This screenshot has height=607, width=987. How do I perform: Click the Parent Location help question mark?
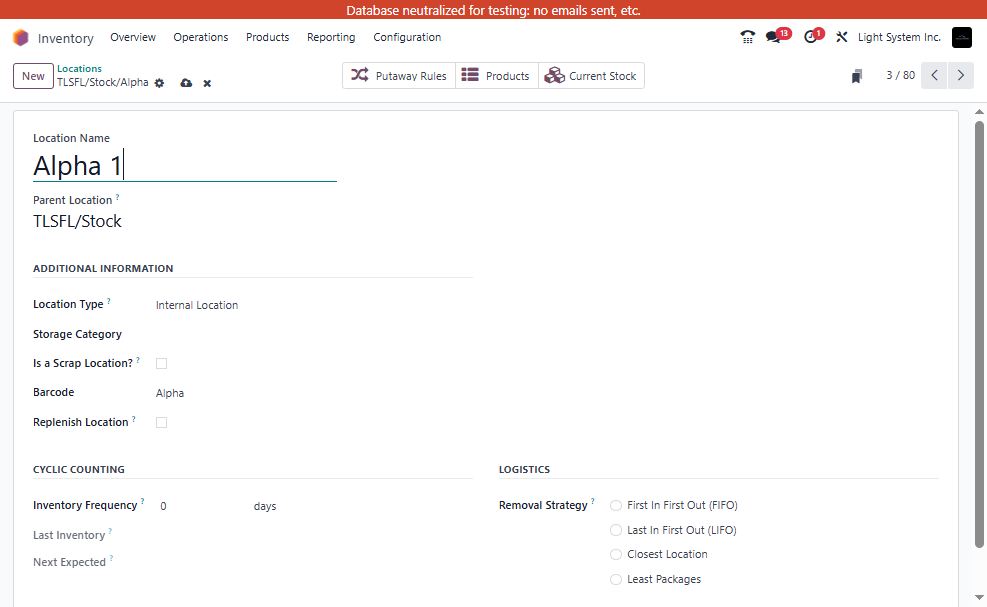[x=117, y=197]
